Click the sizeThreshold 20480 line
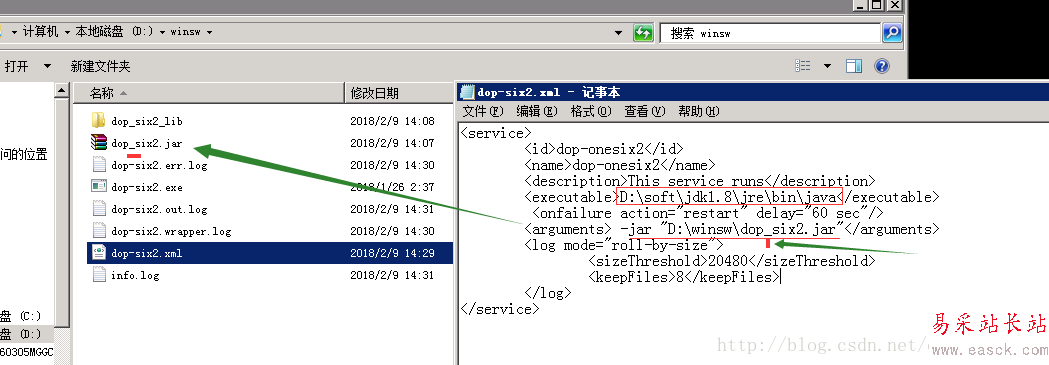1049x365 pixels. click(x=732, y=261)
